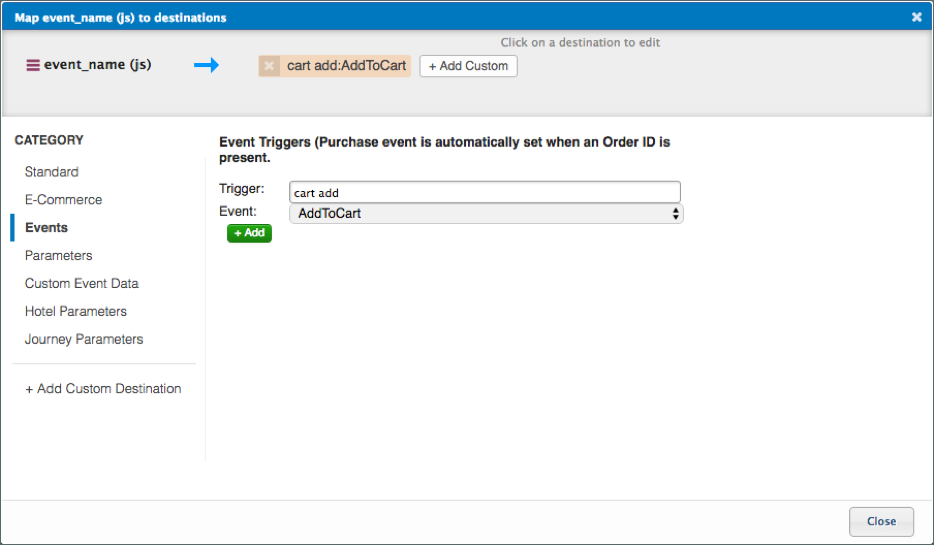
Task: Switch to the Parameters category
Action: point(59,255)
